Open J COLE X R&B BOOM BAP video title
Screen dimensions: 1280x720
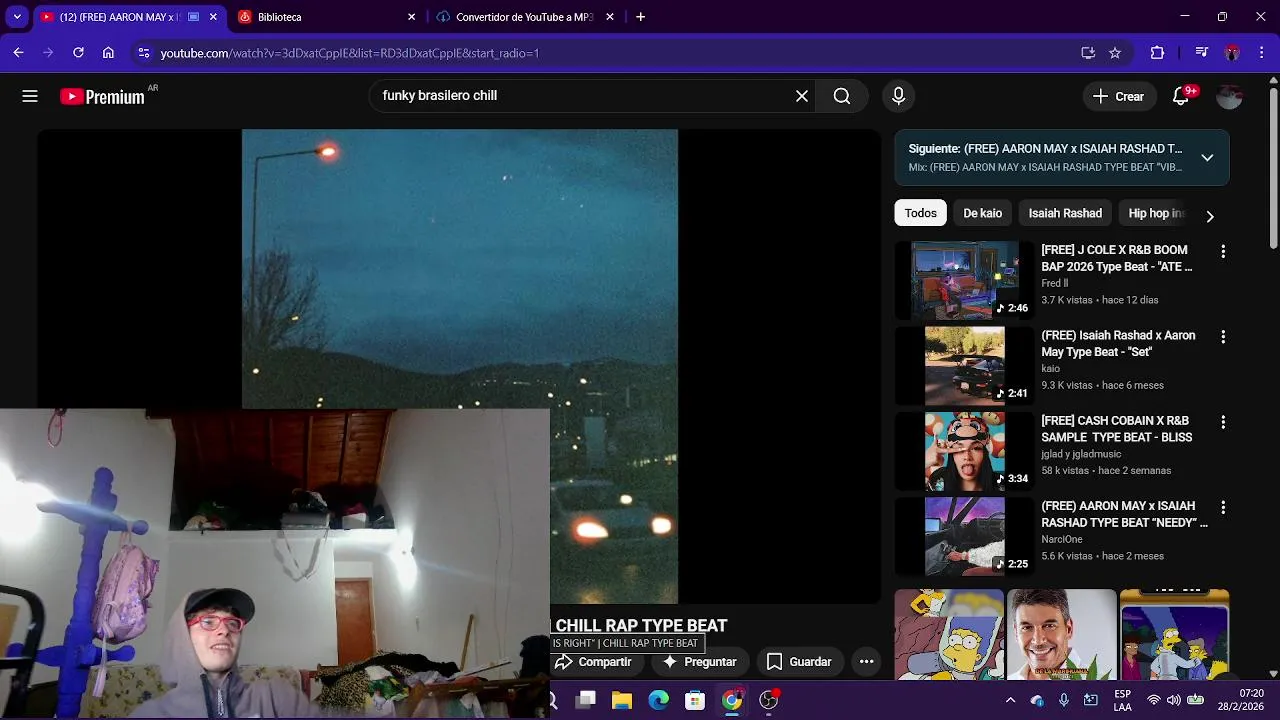click(1117, 258)
